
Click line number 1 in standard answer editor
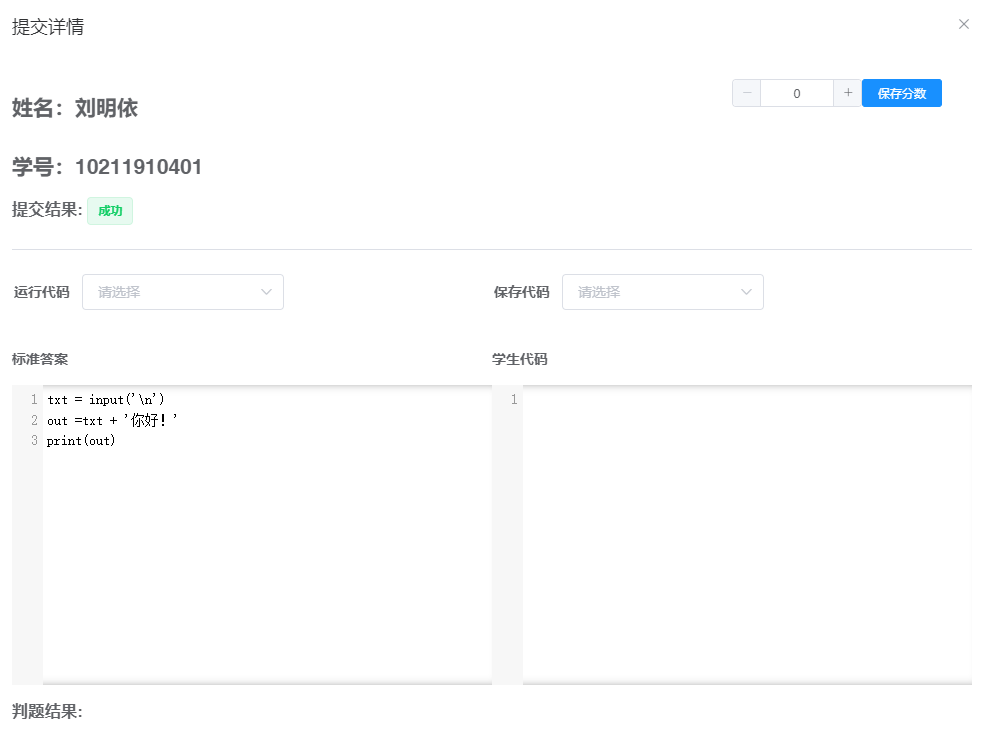34,399
